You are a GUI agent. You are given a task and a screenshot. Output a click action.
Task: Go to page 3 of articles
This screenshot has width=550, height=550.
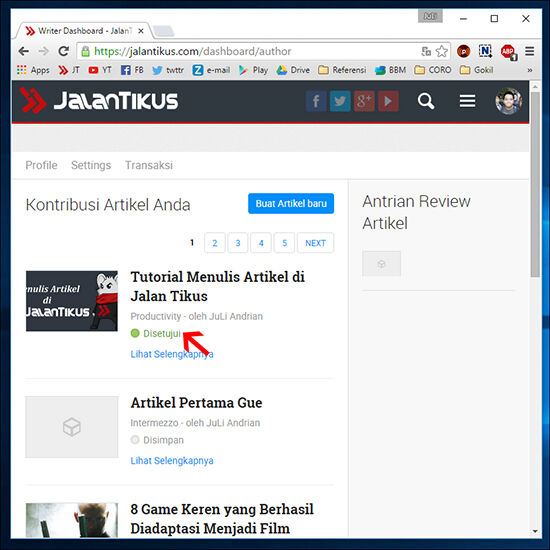pyautogui.click(x=238, y=243)
